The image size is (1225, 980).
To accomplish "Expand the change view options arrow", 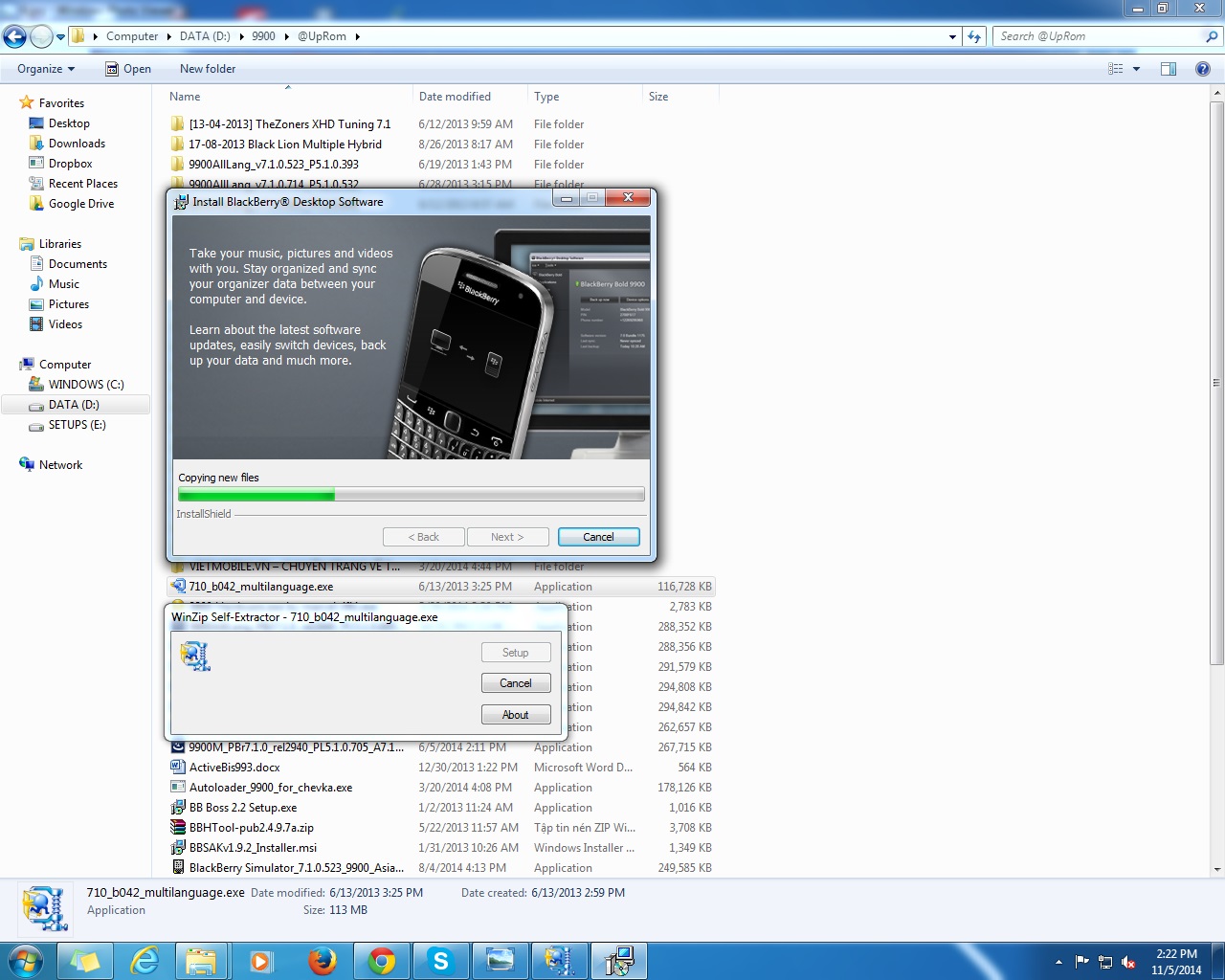I will tap(1137, 69).
